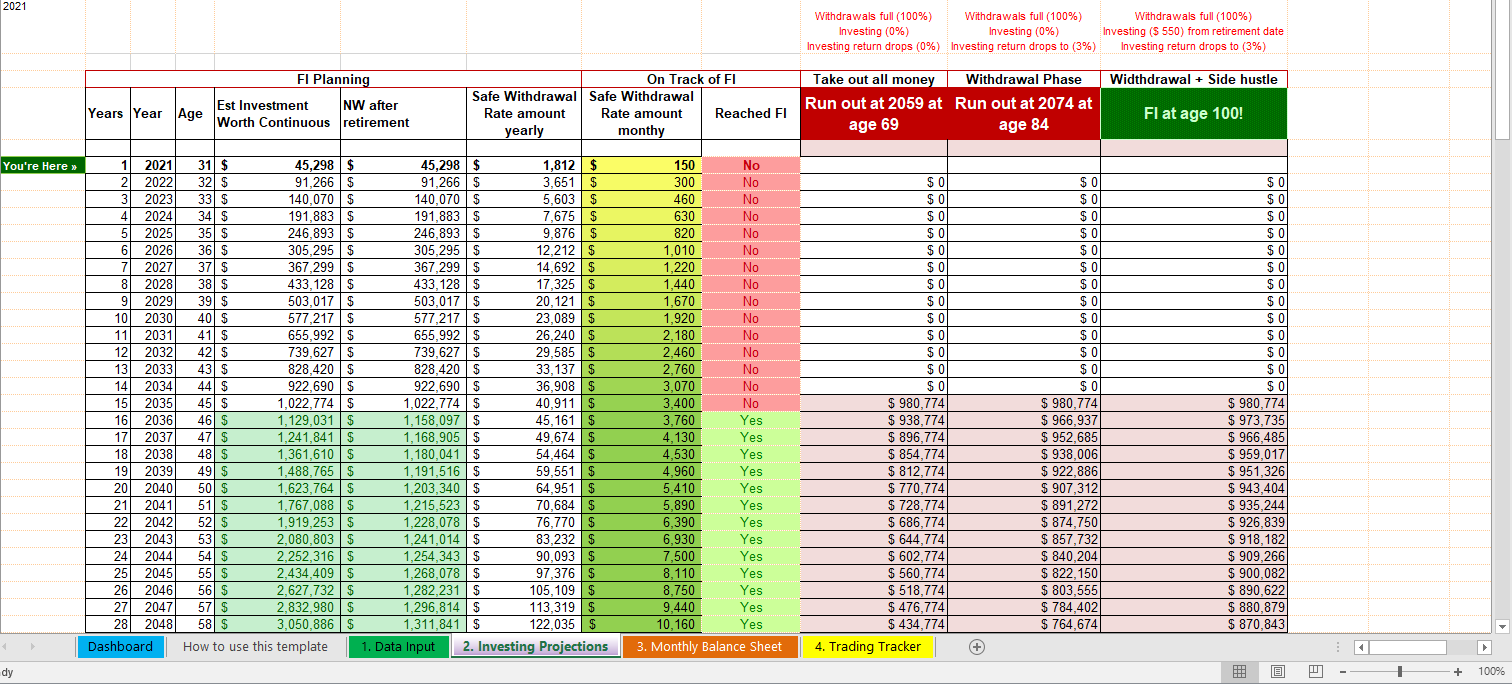
Task: Click vertical scrollbar down arrow
Action: coord(1502,627)
